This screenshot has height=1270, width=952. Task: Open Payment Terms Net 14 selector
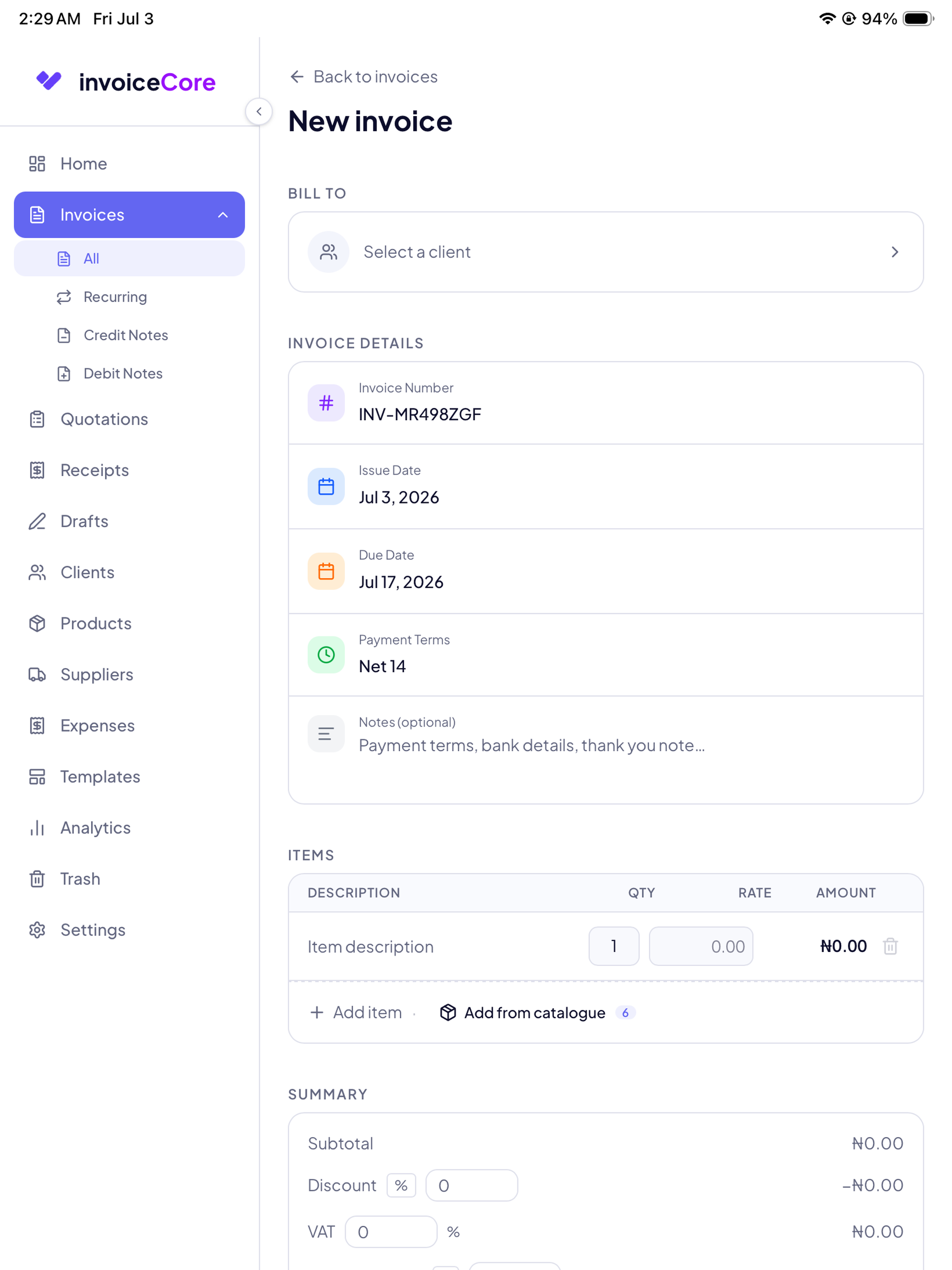click(606, 655)
